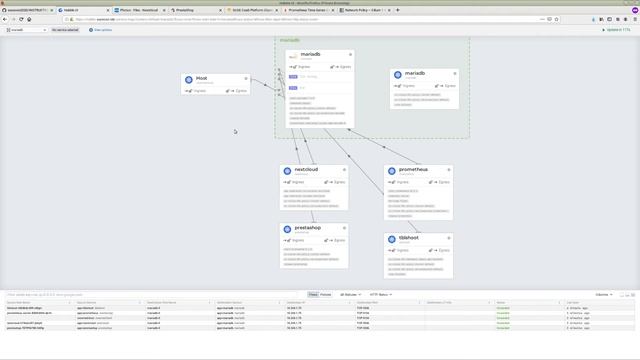Click the blue circle icon of tblshoot
Viewport: 640px width, 360px height.
point(392,239)
